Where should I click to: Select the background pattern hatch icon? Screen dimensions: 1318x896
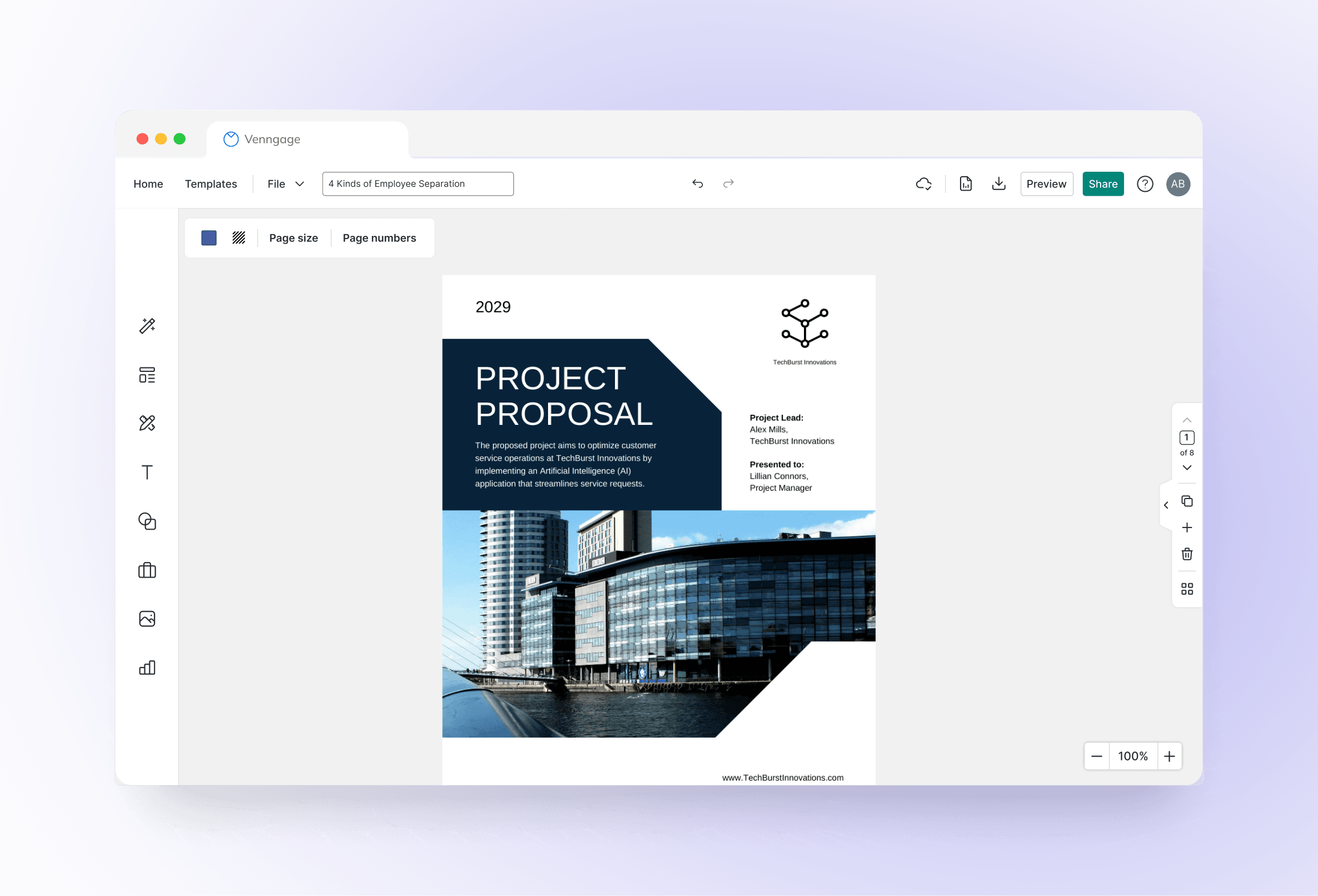click(239, 238)
